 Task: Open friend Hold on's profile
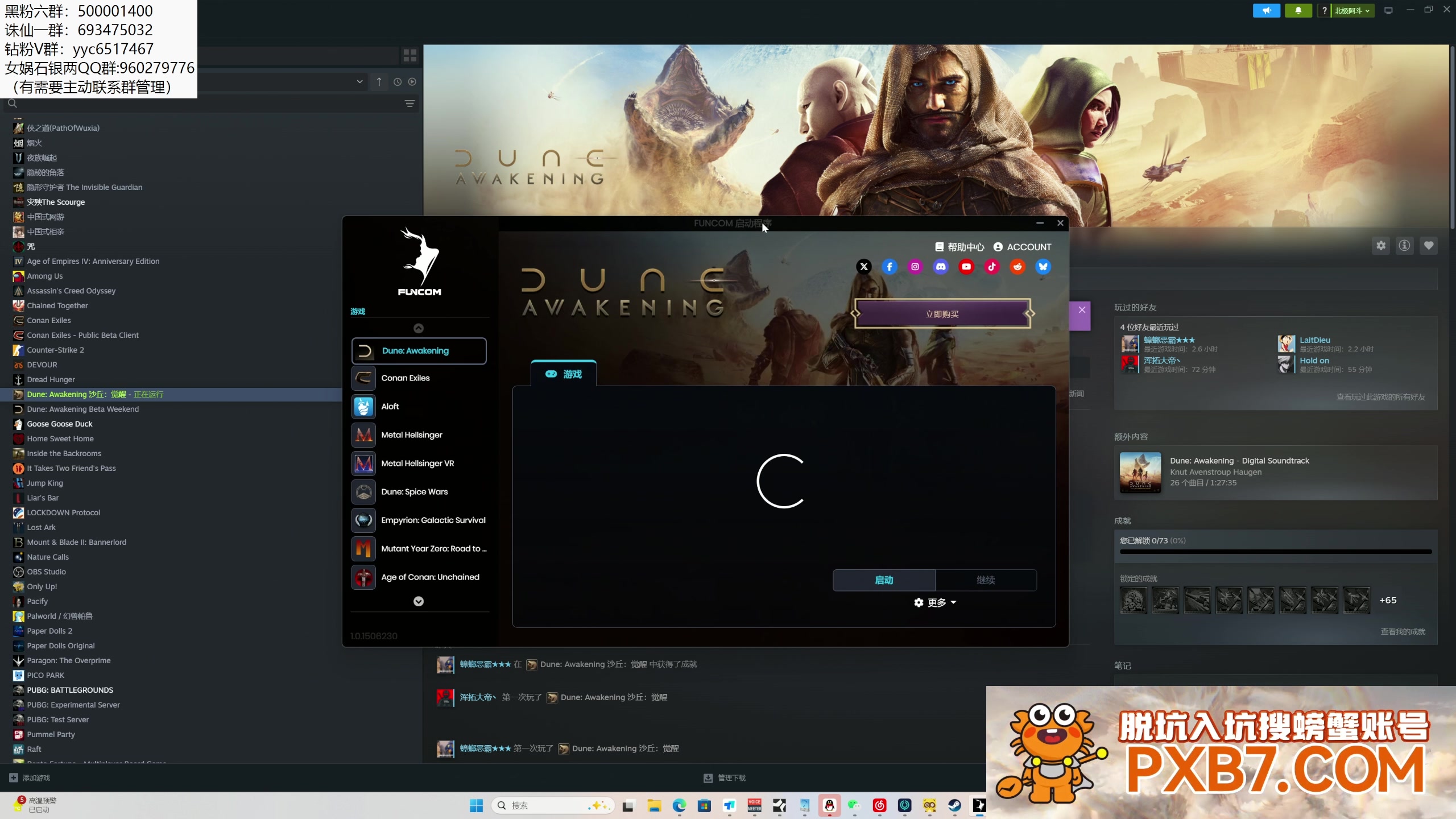1314,361
